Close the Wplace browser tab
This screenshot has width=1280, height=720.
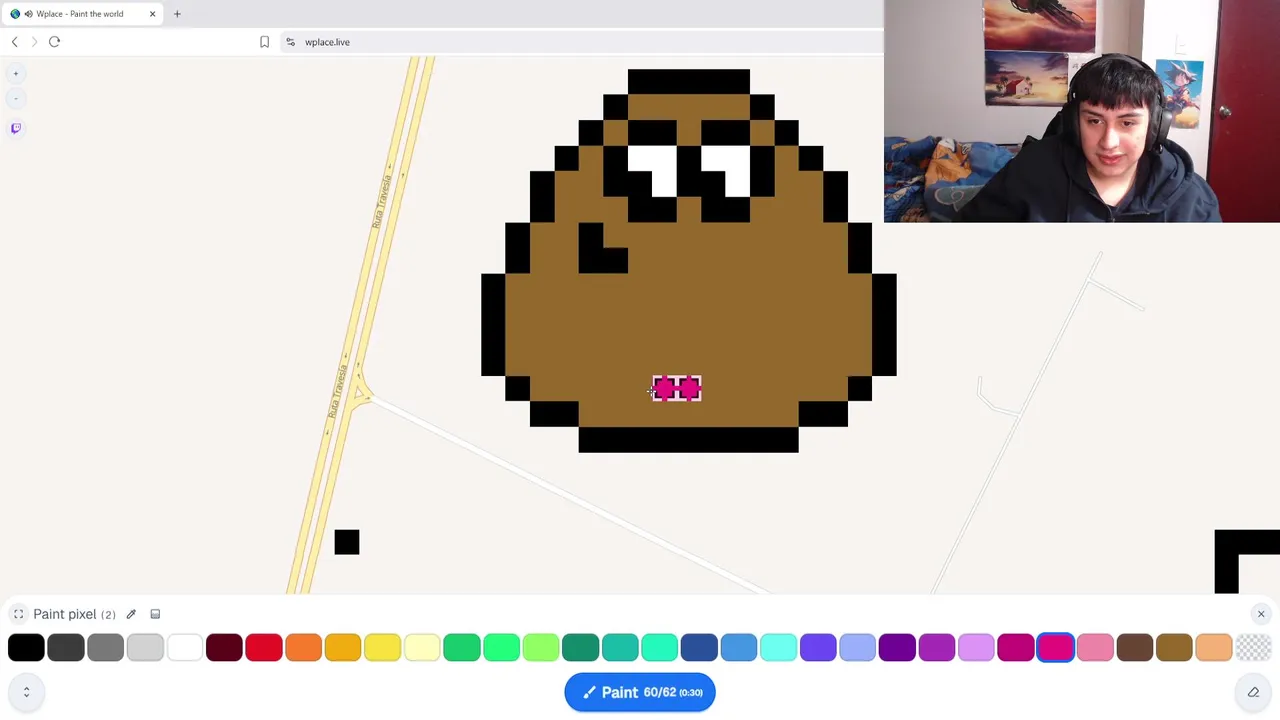152,14
